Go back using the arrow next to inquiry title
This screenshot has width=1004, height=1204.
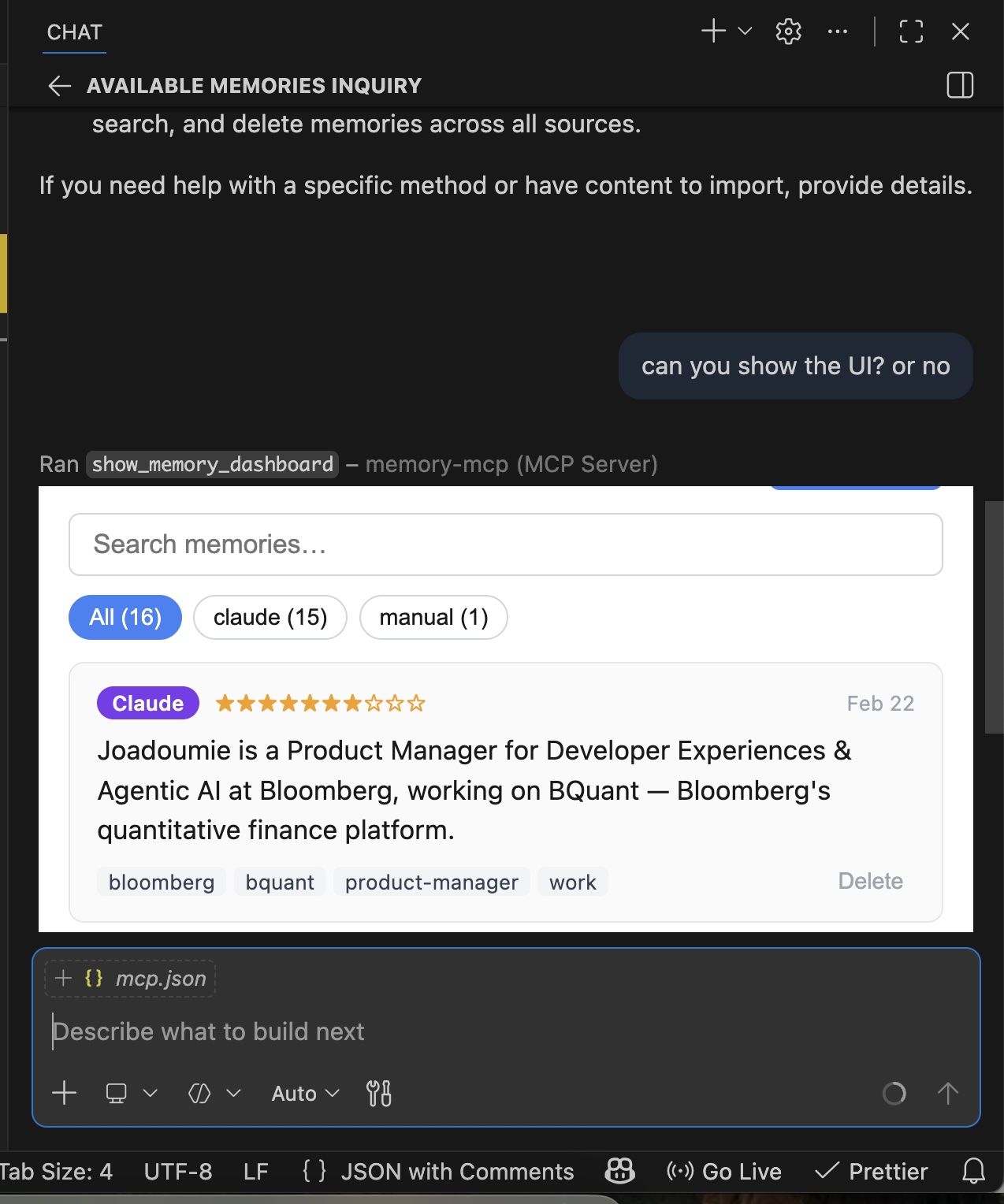(58, 85)
